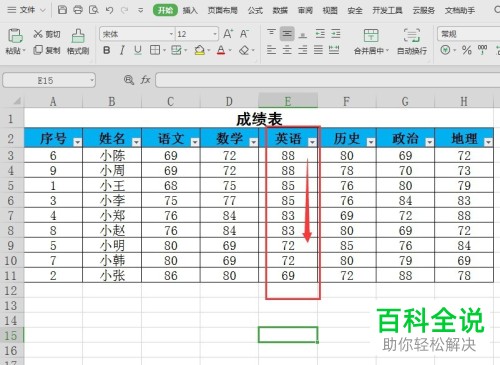
Task: Click the borders icon
Action: click(x=155, y=50)
